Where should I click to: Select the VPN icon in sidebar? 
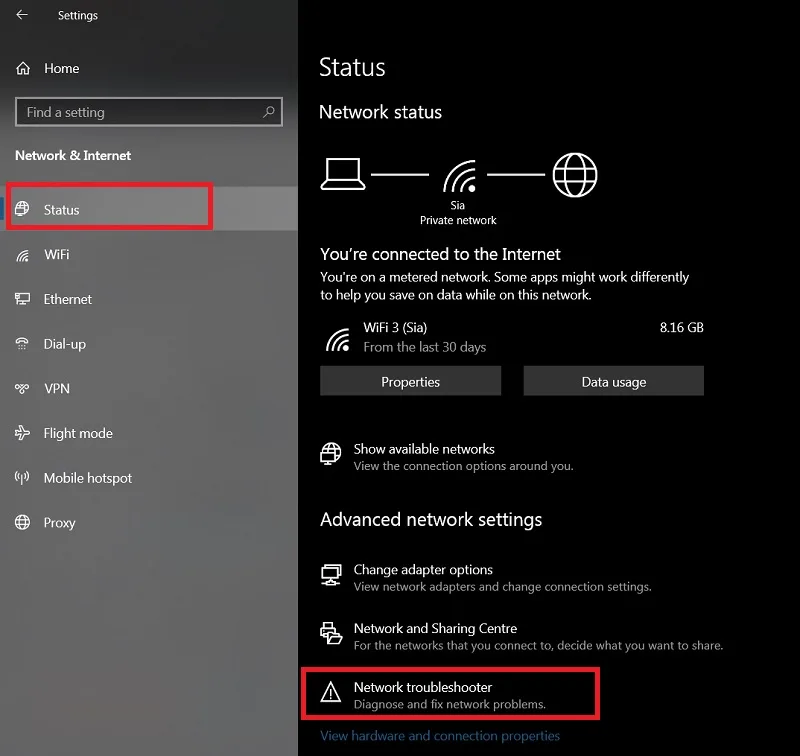click(22, 389)
